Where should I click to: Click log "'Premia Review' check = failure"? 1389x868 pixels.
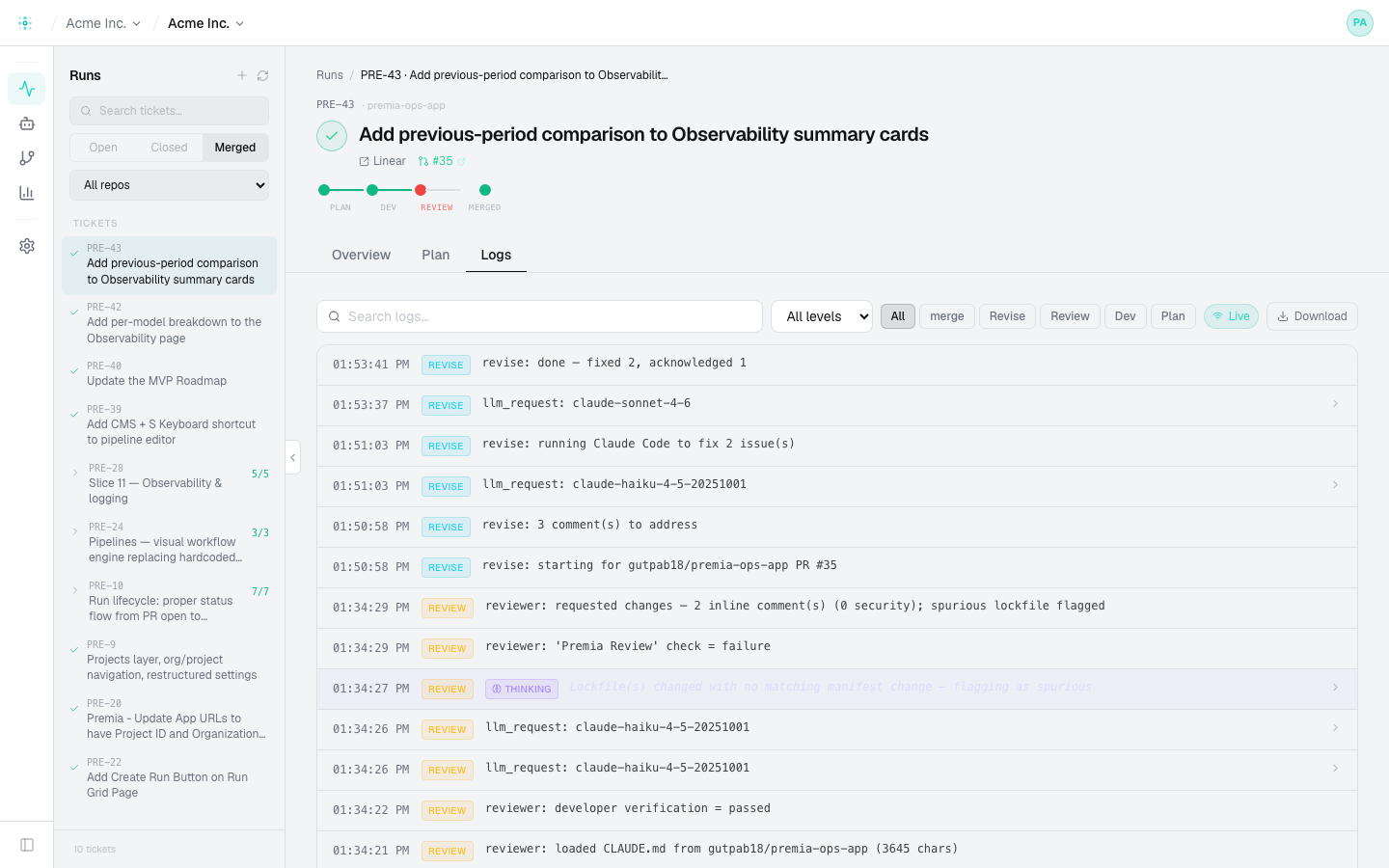click(x=836, y=647)
